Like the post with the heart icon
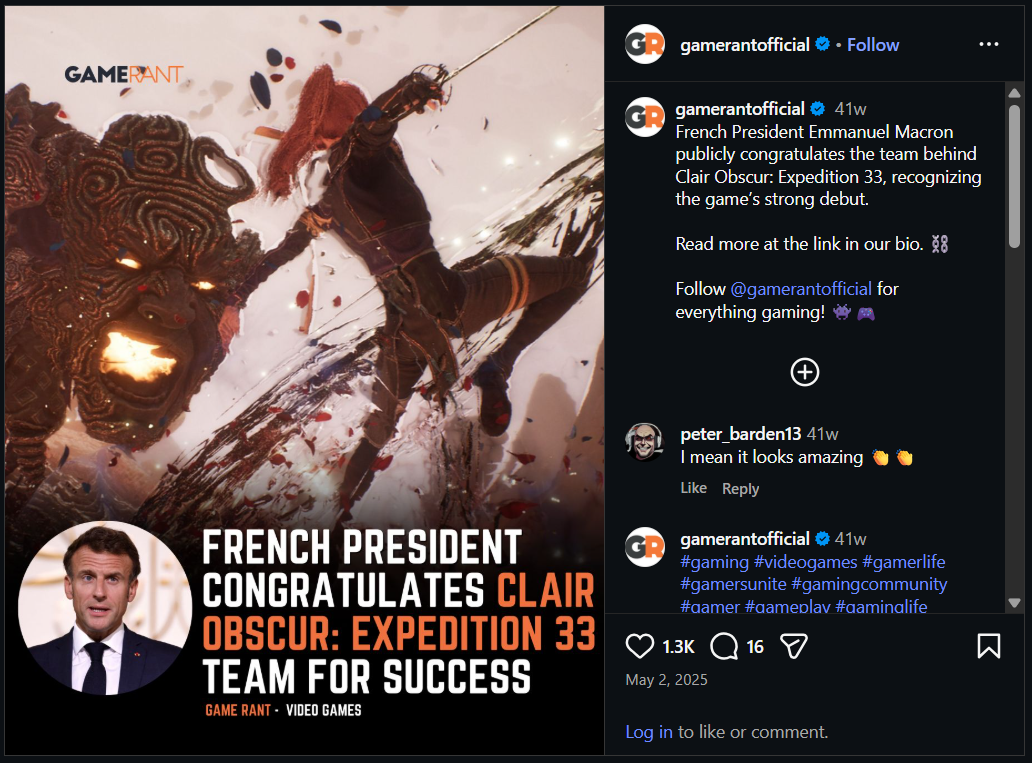The image size is (1032, 763). point(639,646)
